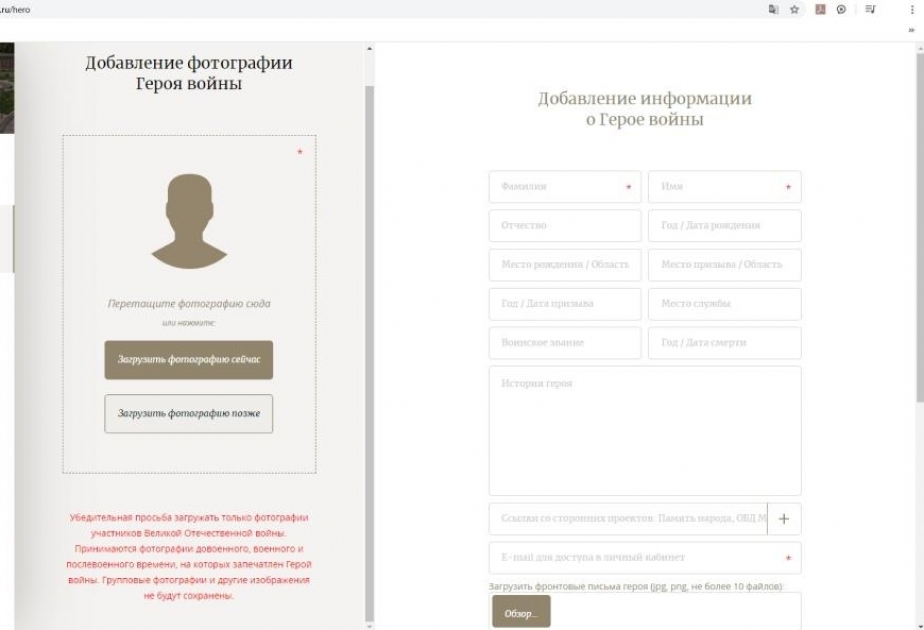Open the browser three-dot menu
The height and width of the screenshot is (630, 924).
pos(912,9)
